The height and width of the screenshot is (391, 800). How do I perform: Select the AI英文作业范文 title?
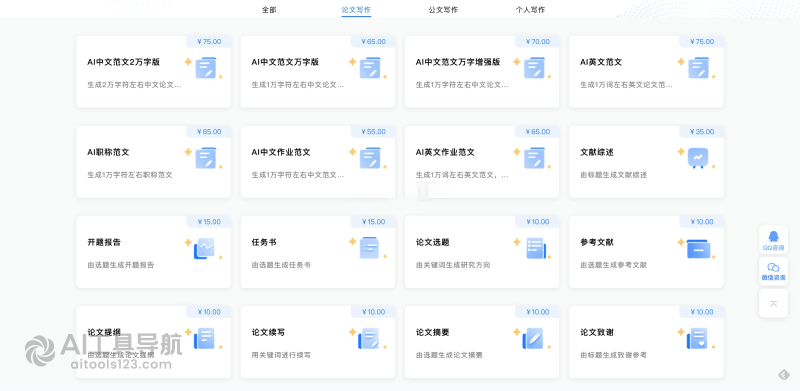pos(445,153)
